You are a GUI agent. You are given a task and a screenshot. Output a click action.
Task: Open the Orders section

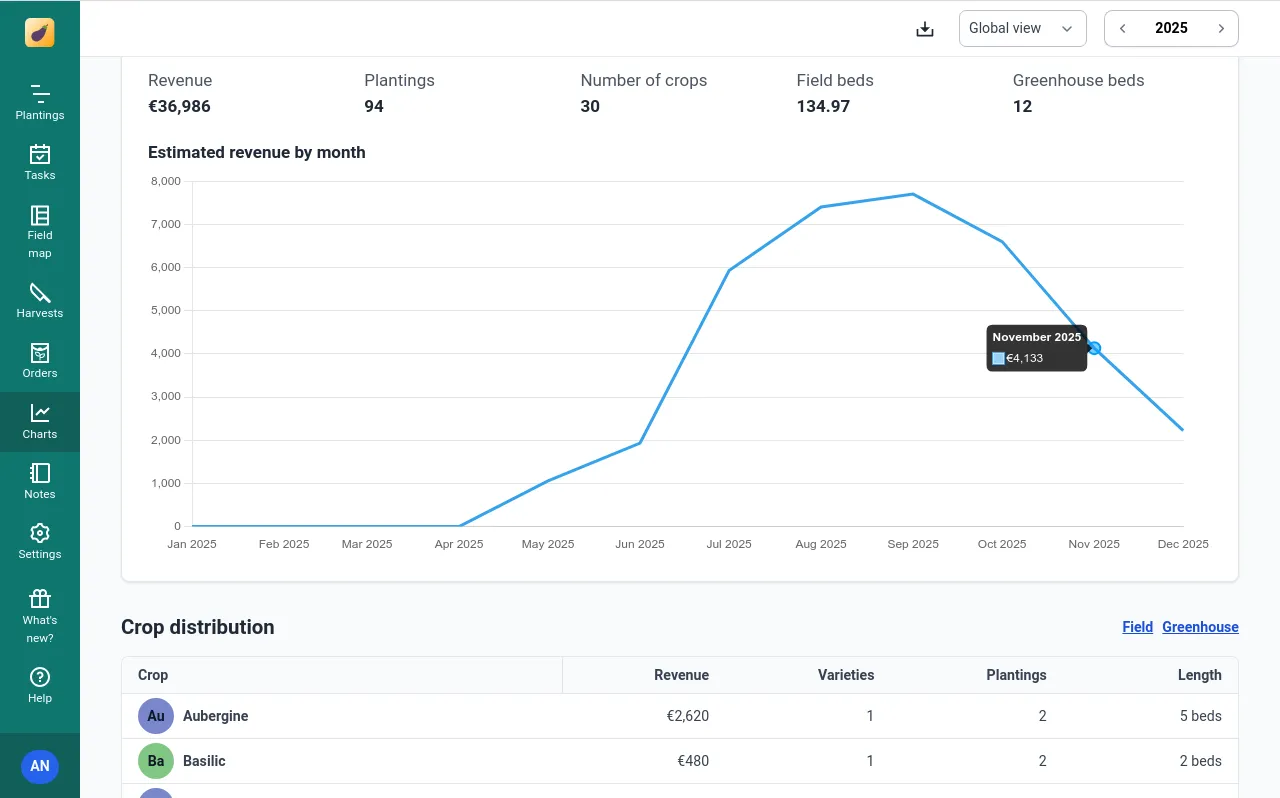(39, 360)
